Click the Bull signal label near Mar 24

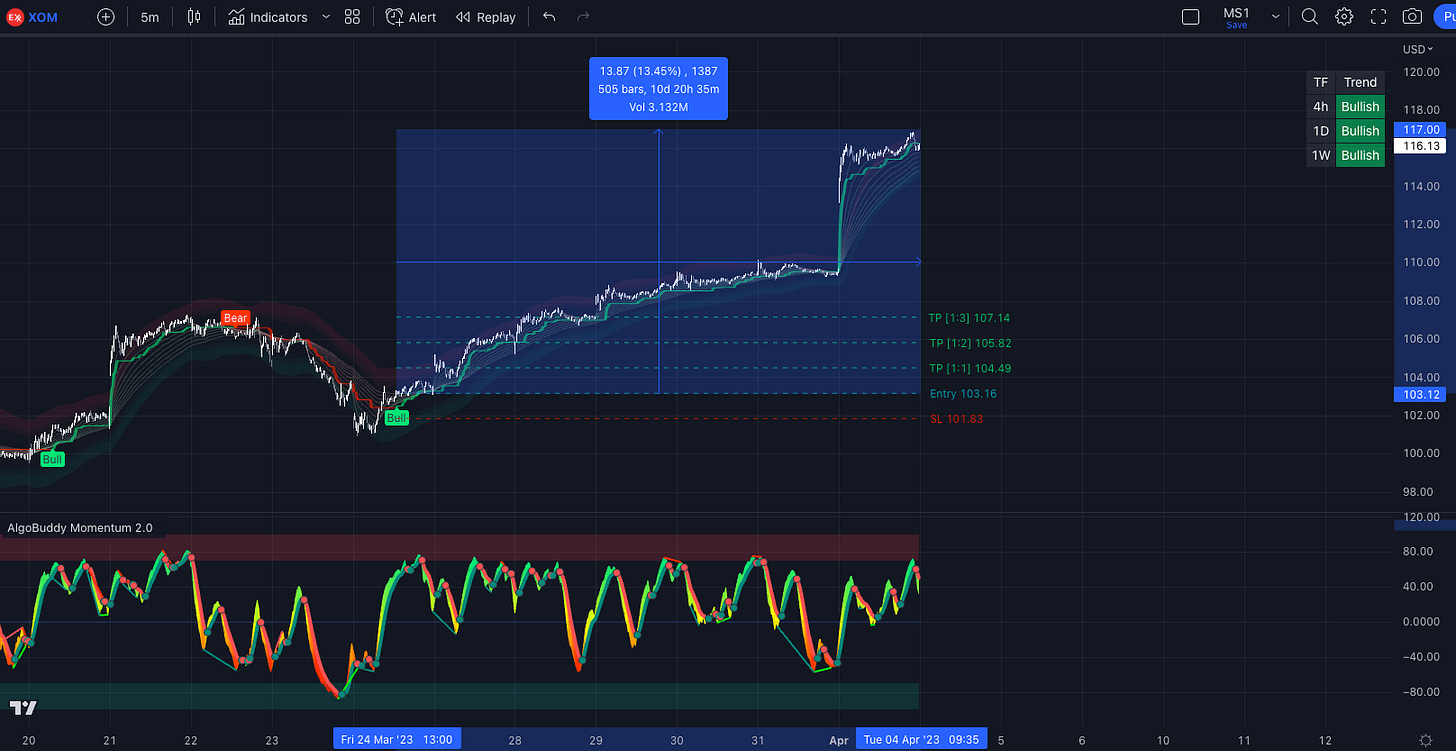[x=397, y=418]
